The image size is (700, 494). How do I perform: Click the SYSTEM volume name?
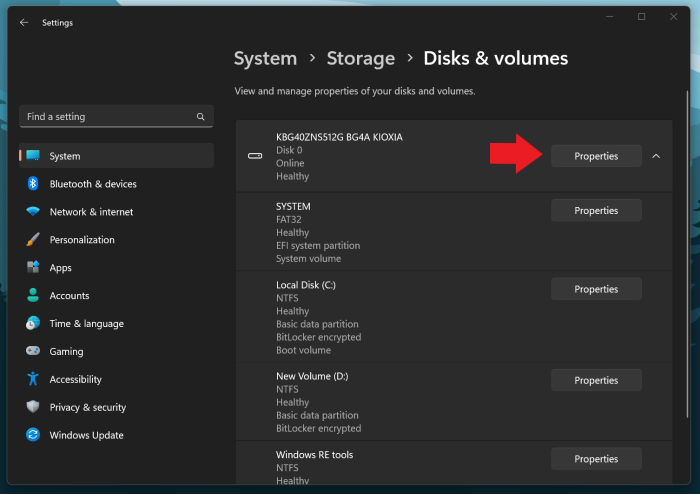click(293, 206)
